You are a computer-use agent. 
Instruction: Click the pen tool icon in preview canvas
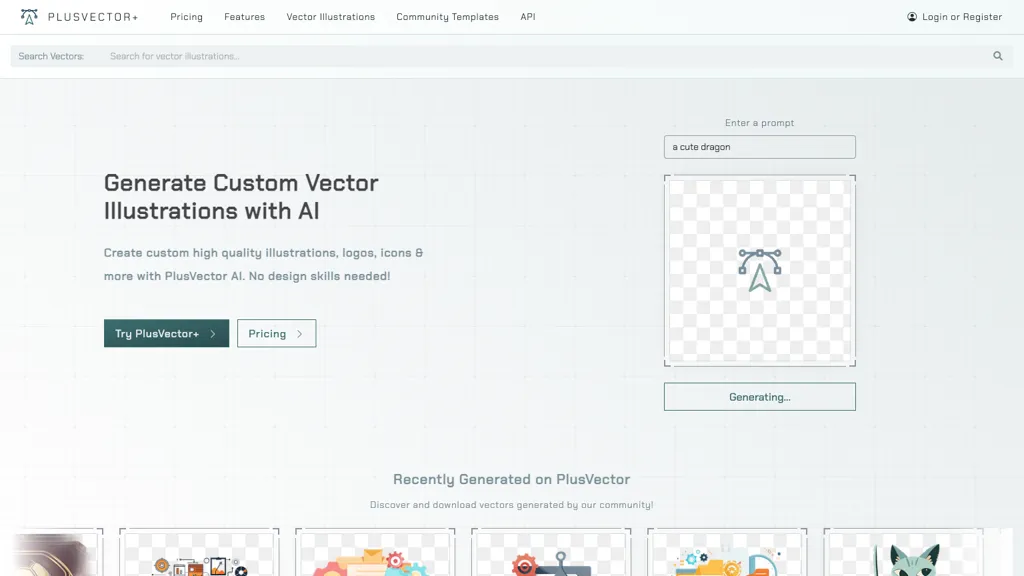760,270
